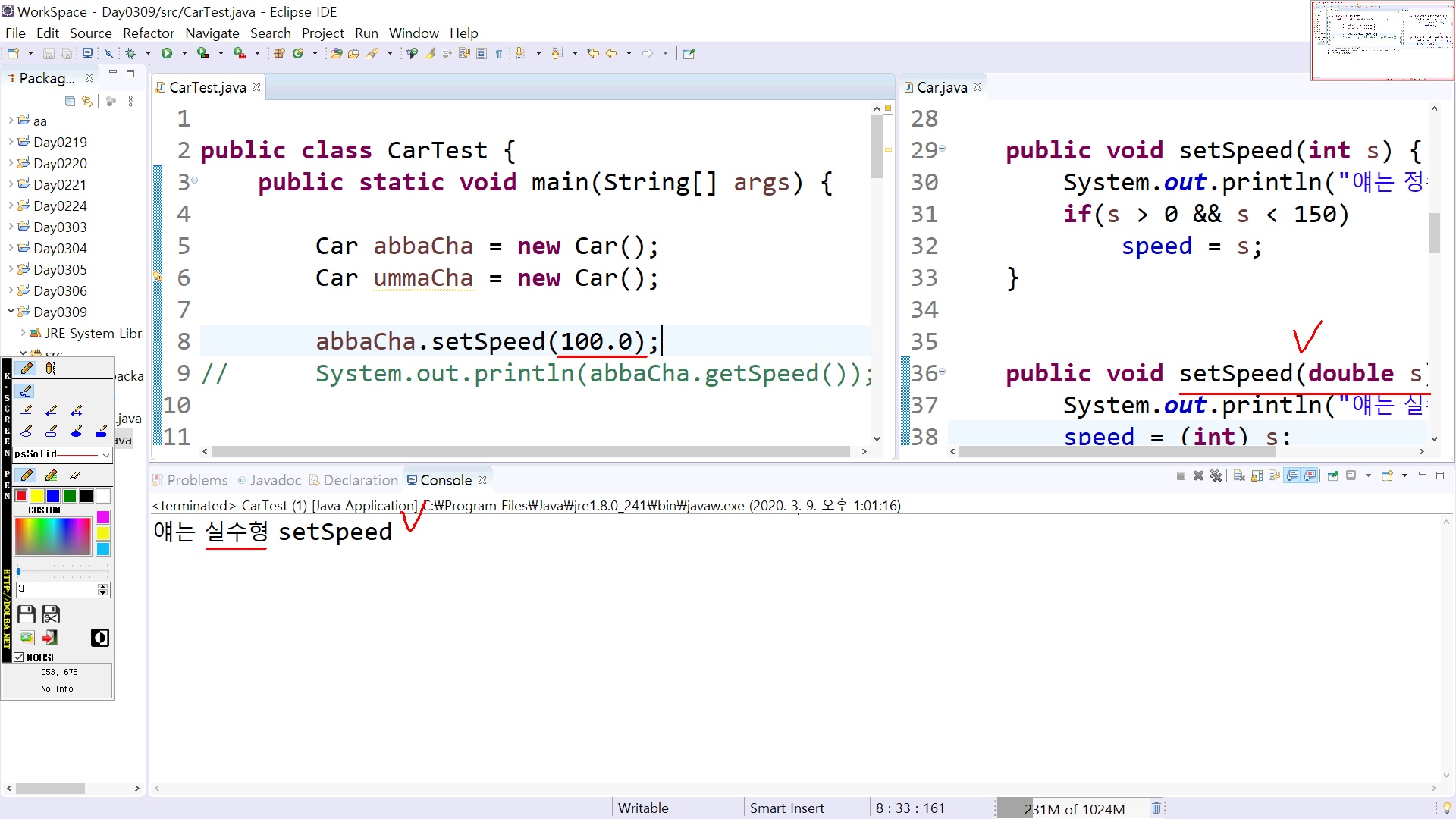Click the Debug bug icon

point(130,53)
